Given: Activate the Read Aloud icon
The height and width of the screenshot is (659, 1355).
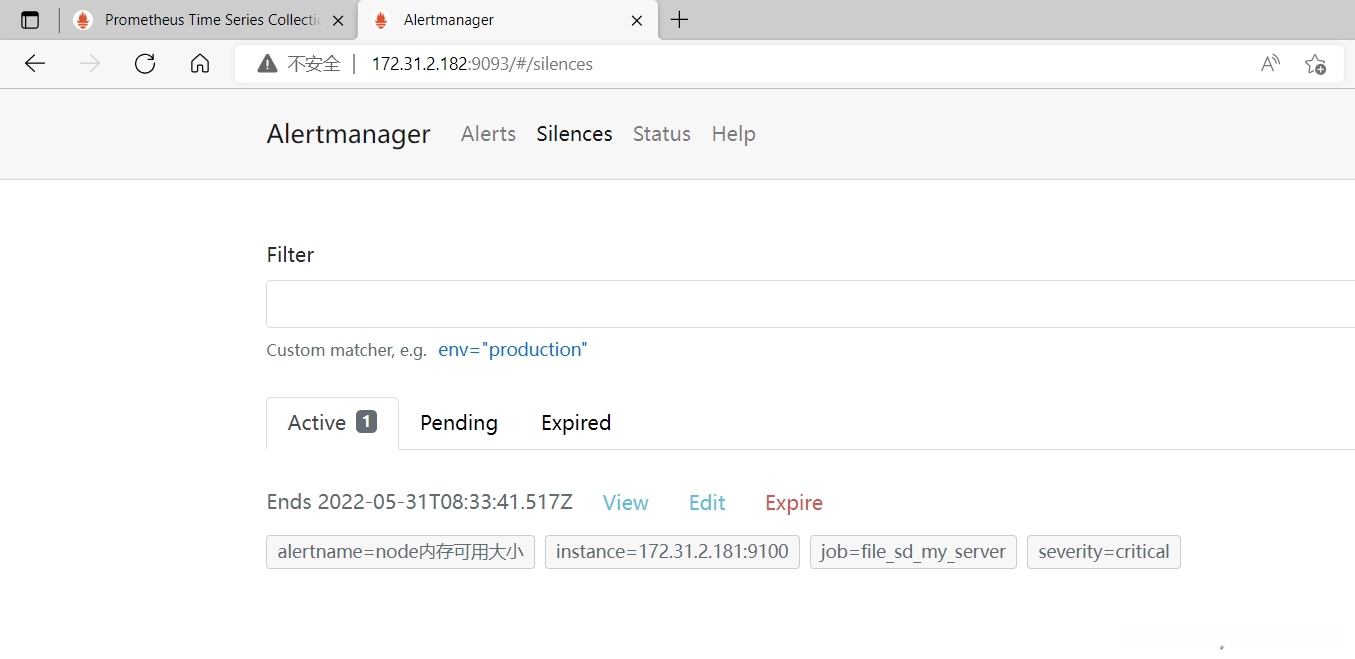Looking at the screenshot, I should click(1270, 64).
